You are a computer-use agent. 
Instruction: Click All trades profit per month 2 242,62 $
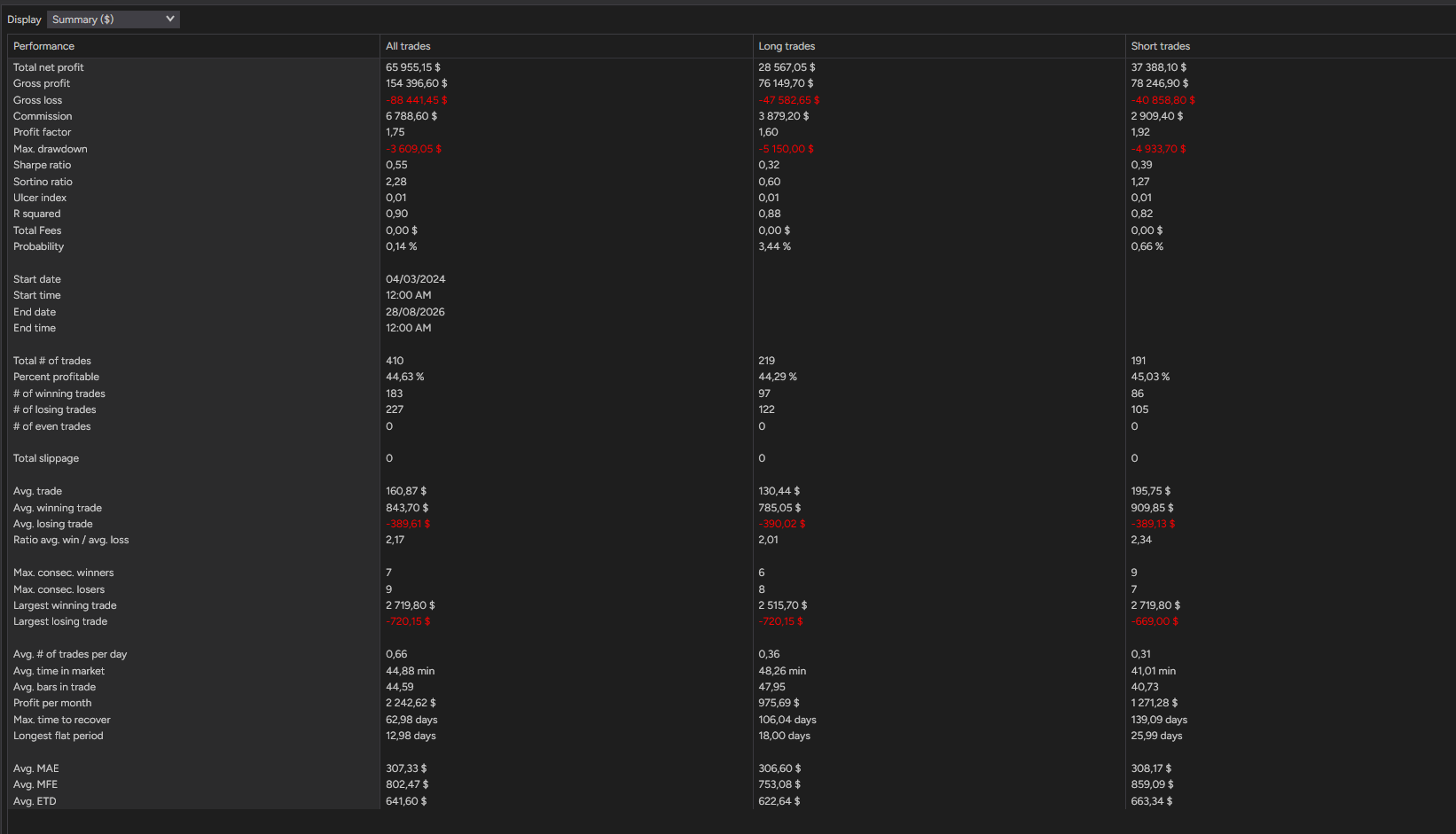(x=411, y=703)
